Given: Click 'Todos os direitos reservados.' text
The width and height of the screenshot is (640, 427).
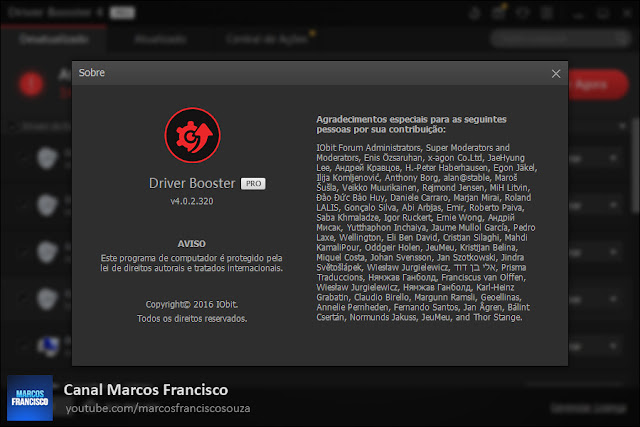Looking at the screenshot, I should (192, 319).
